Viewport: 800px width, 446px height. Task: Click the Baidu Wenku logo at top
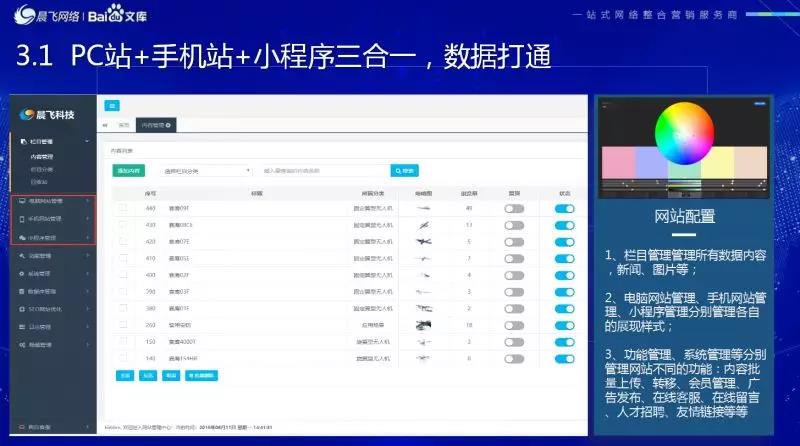[x=119, y=17]
